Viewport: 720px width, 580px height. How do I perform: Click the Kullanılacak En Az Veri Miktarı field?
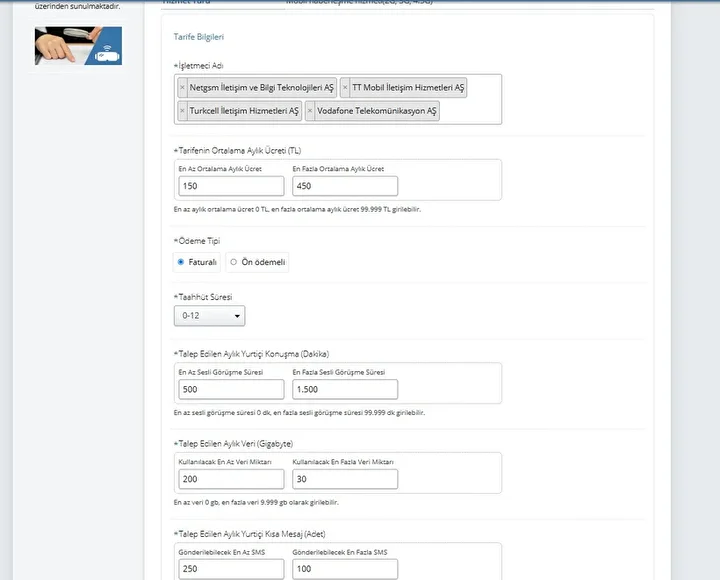point(231,479)
